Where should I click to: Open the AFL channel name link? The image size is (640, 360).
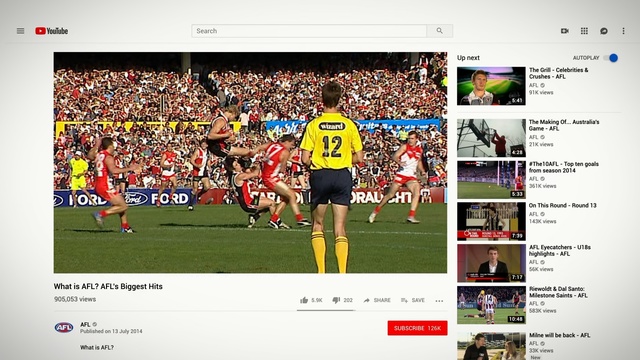[x=85, y=324]
